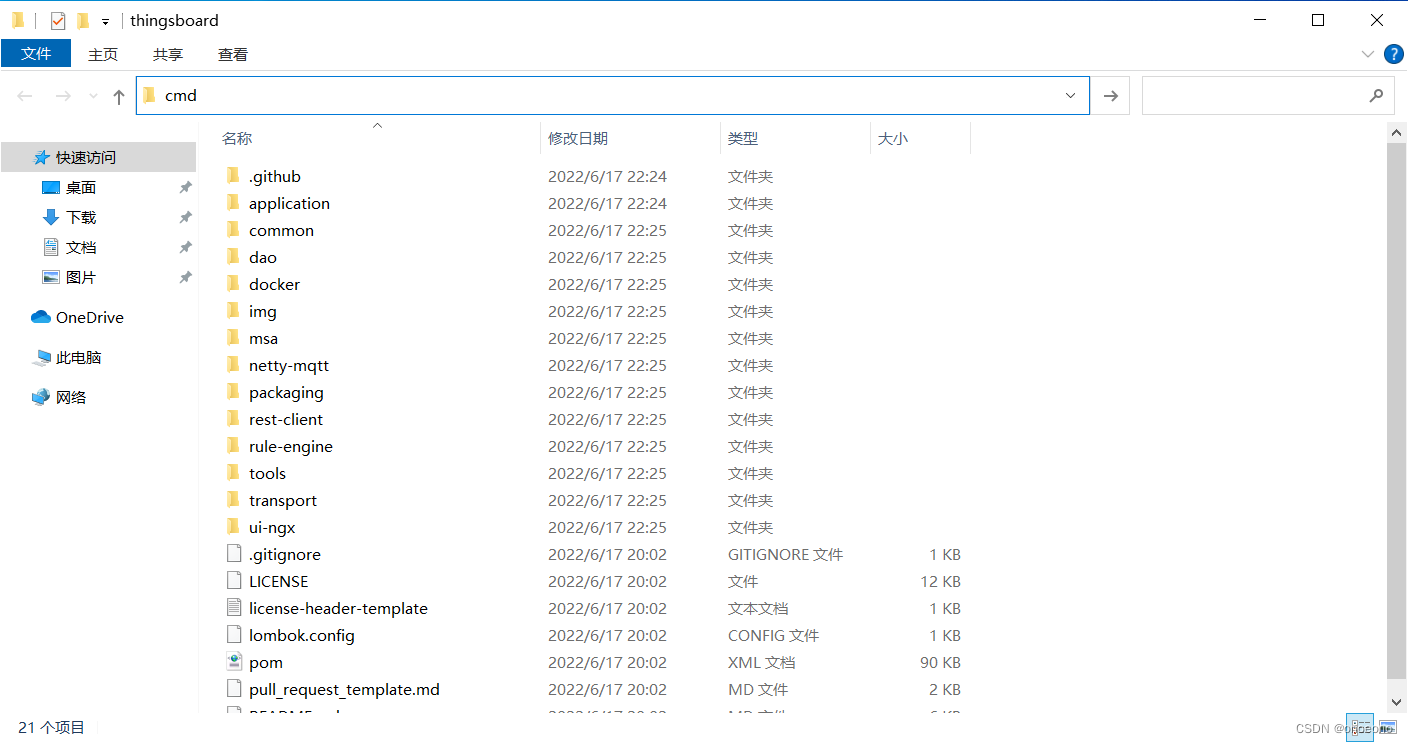This screenshot has width=1408, height=743.
Task: Click the Properties icon in the quick access toolbar
Action: pyautogui.click(x=58, y=20)
